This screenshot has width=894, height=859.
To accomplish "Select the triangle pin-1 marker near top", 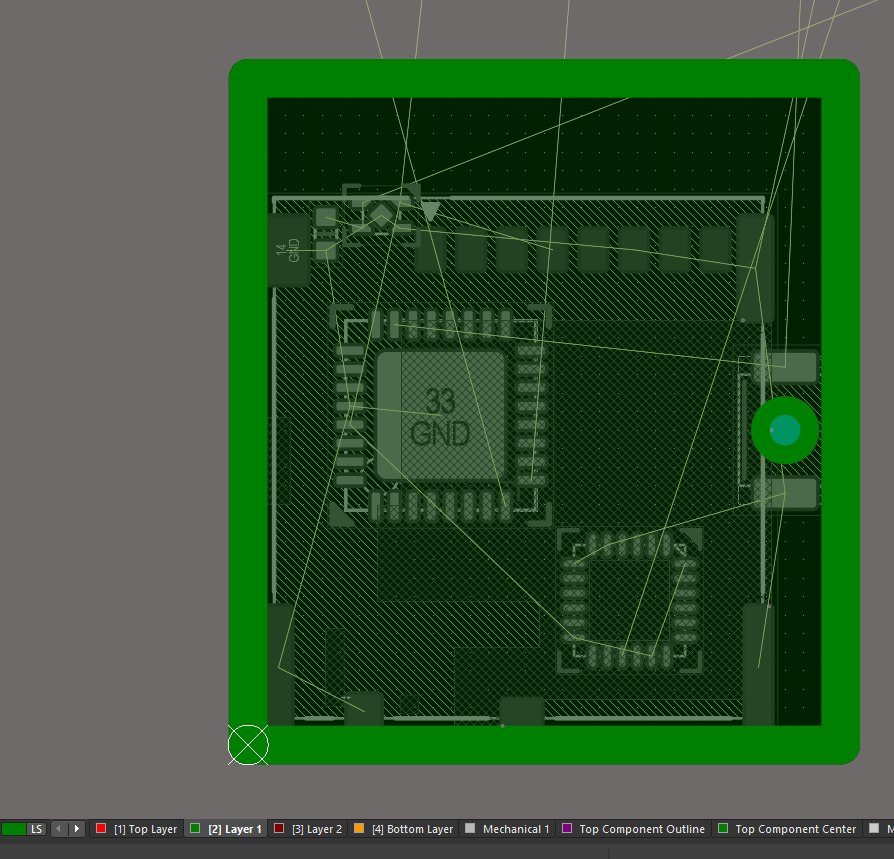I will click(x=430, y=211).
